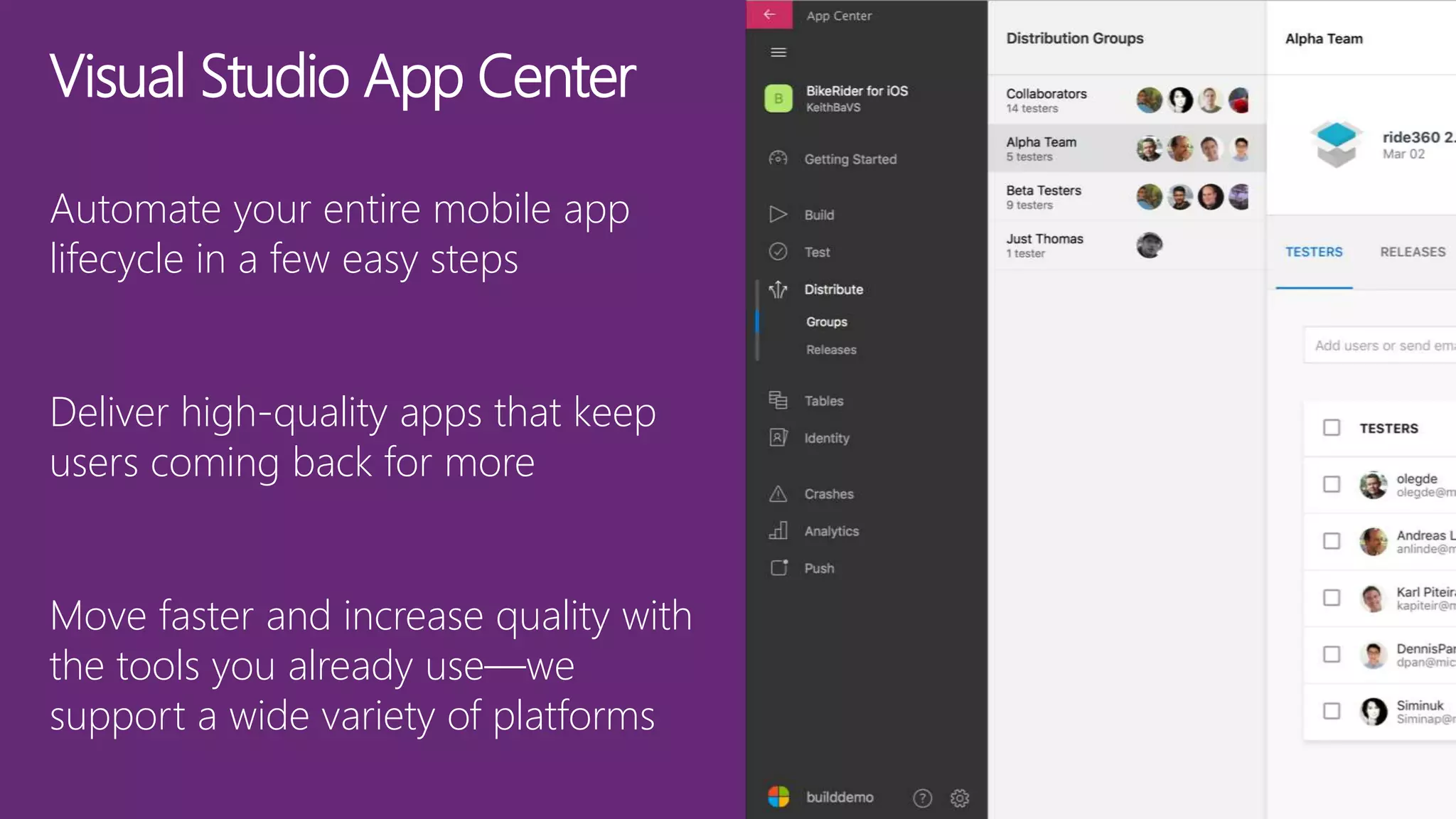Click the Test checkmark icon

[x=778, y=252]
